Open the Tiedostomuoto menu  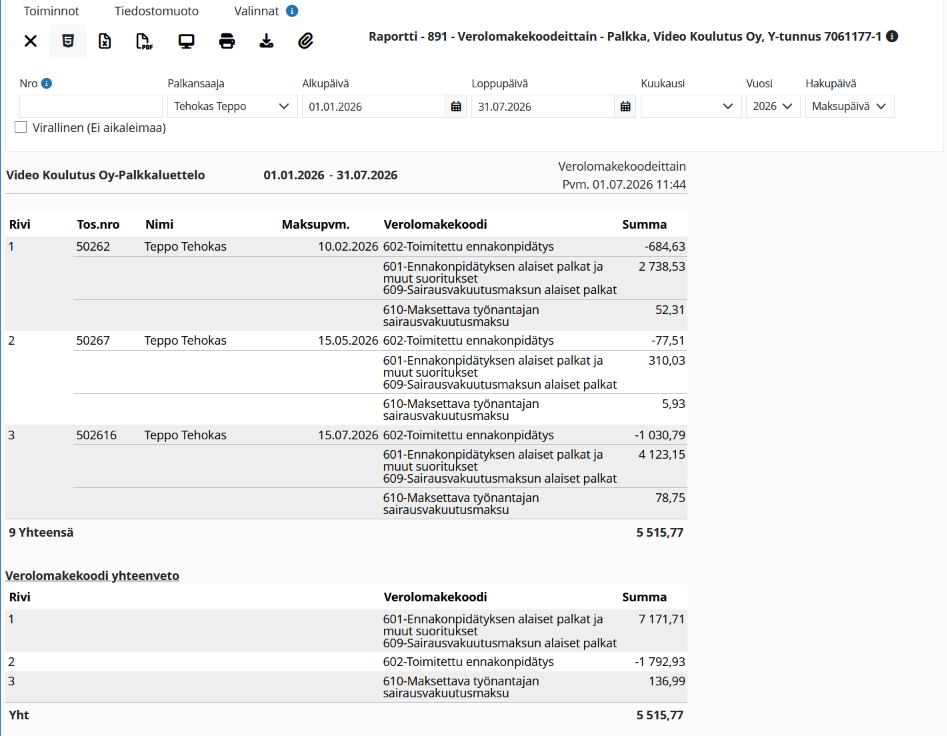156,11
